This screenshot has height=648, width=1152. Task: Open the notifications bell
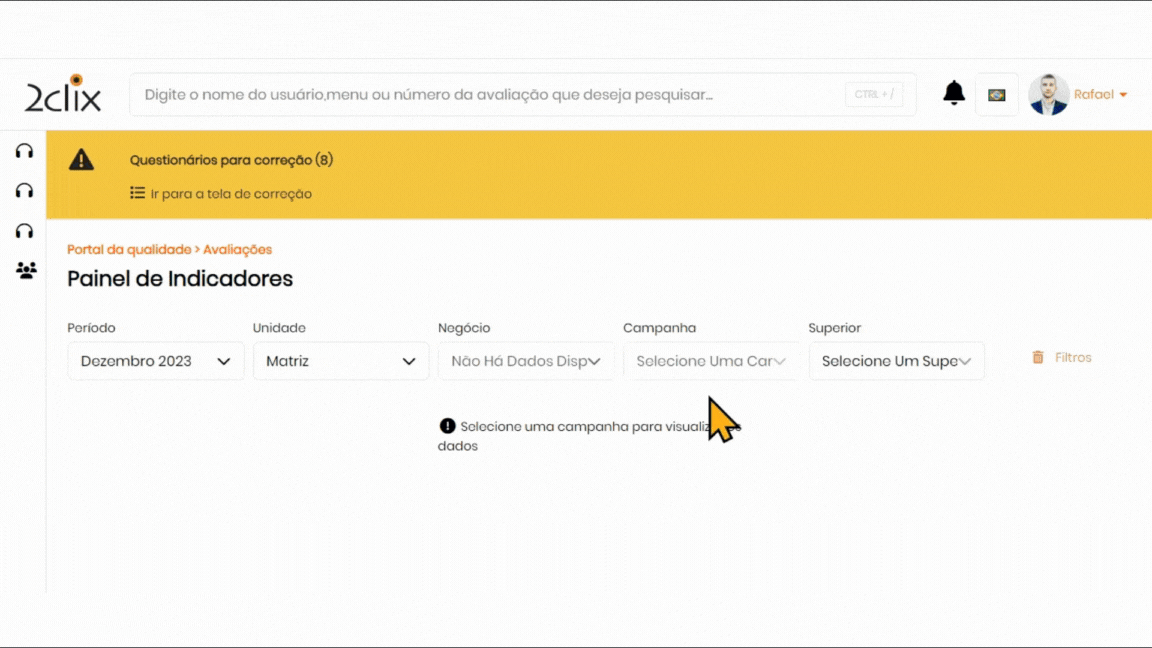(x=954, y=93)
